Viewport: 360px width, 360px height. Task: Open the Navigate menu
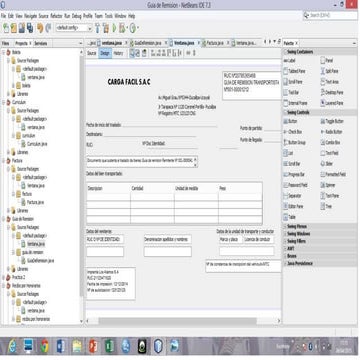pyautogui.click(x=30, y=16)
